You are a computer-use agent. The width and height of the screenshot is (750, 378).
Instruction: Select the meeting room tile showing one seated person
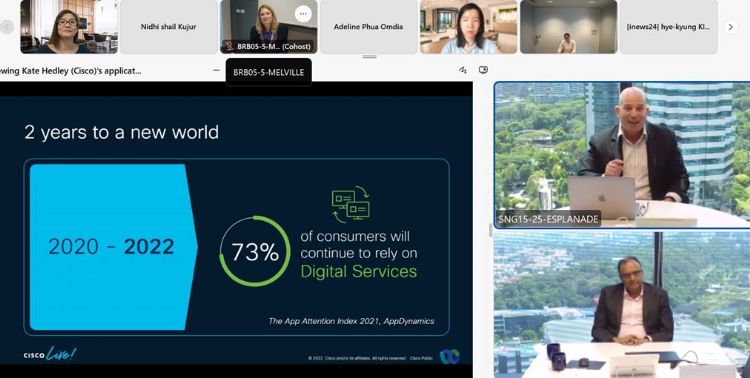tap(568, 27)
